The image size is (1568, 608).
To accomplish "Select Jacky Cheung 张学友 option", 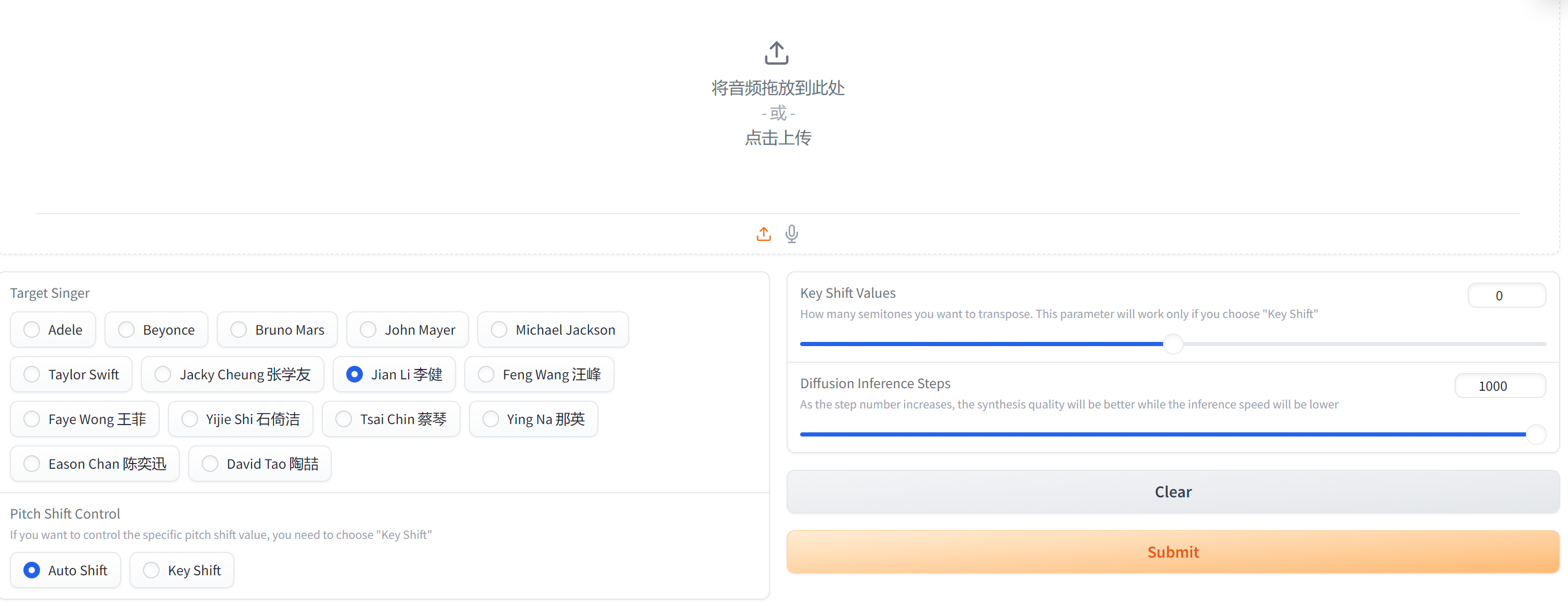I will click(163, 374).
